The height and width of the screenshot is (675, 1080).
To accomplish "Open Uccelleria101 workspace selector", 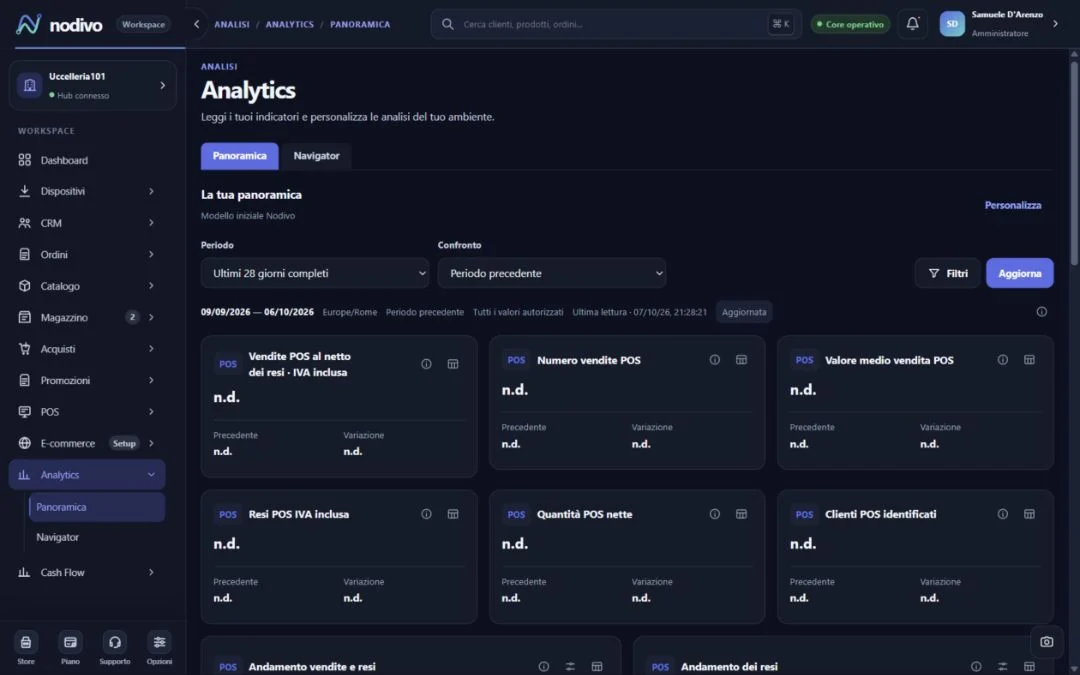I will (x=93, y=85).
